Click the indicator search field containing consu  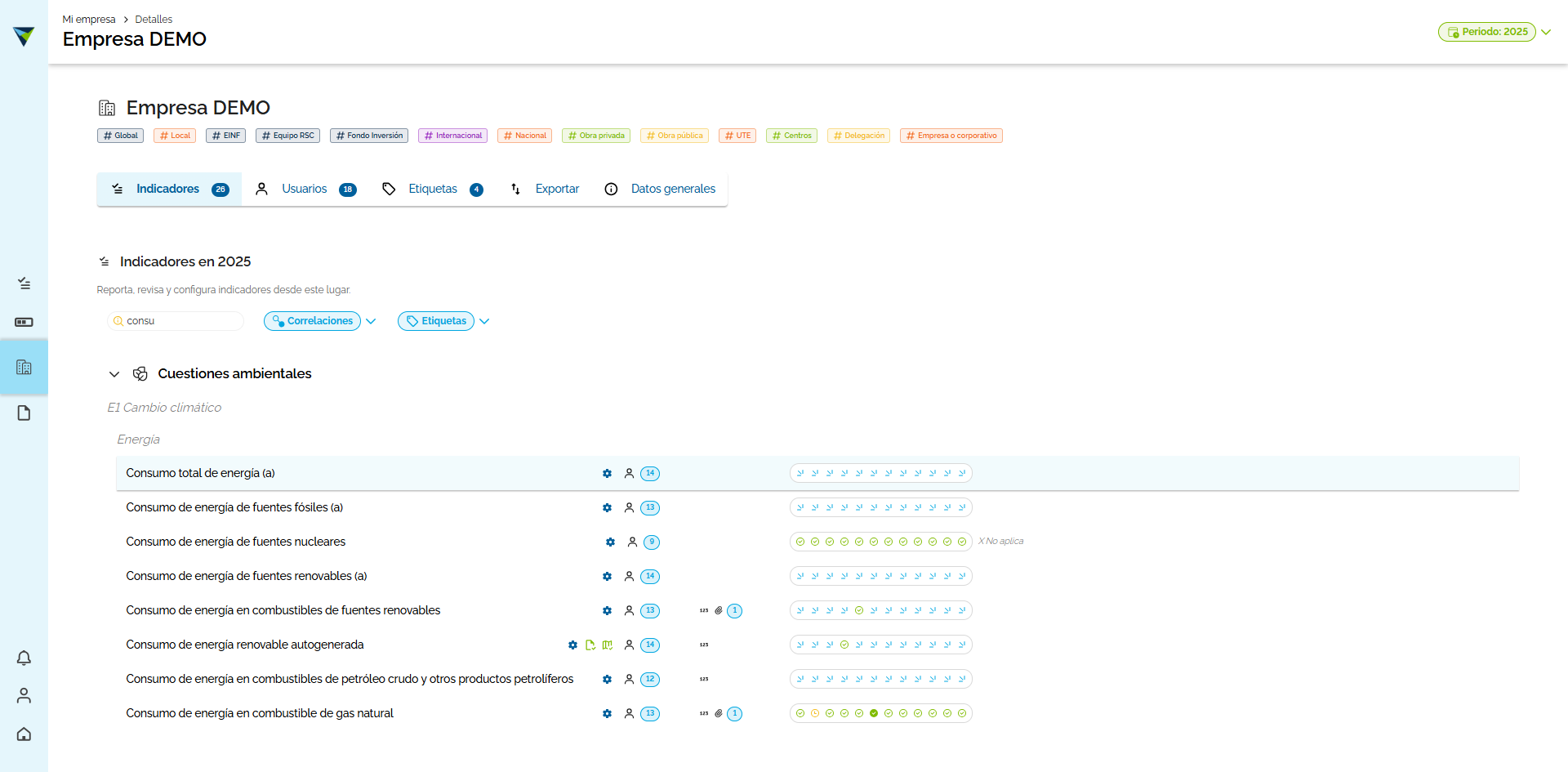pyautogui.click(x=176, y=321)
